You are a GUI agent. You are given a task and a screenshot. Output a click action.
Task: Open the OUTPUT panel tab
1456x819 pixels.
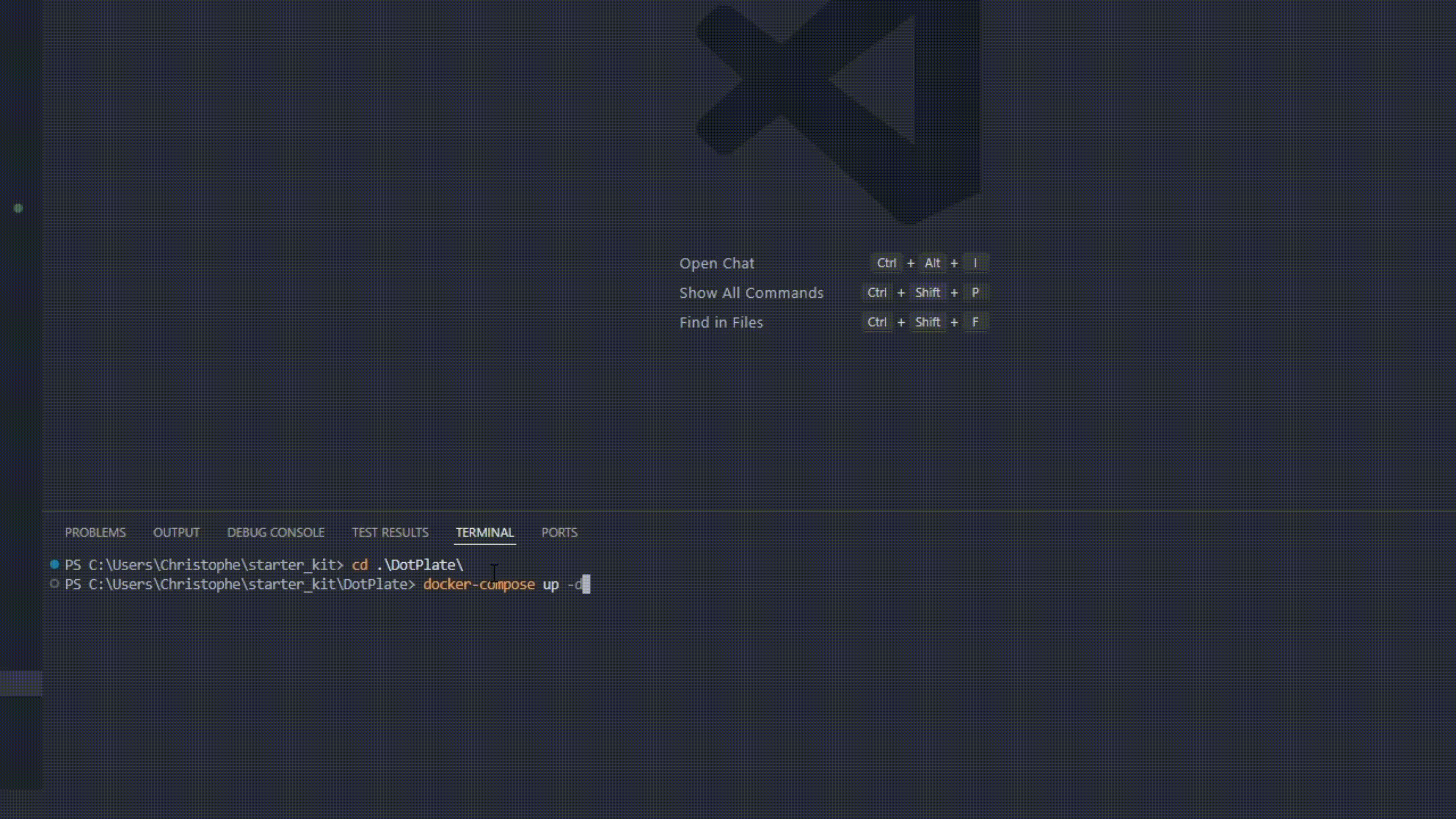[x=176, y=532]
